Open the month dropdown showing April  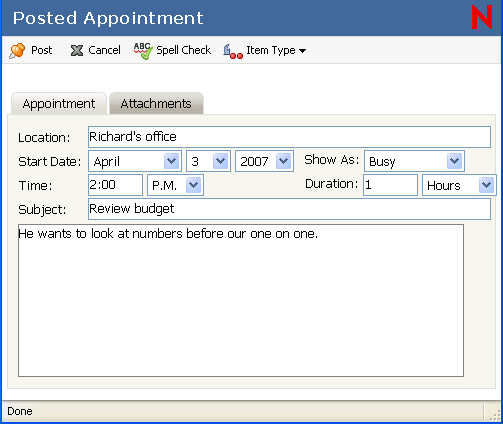pos(135,161)
